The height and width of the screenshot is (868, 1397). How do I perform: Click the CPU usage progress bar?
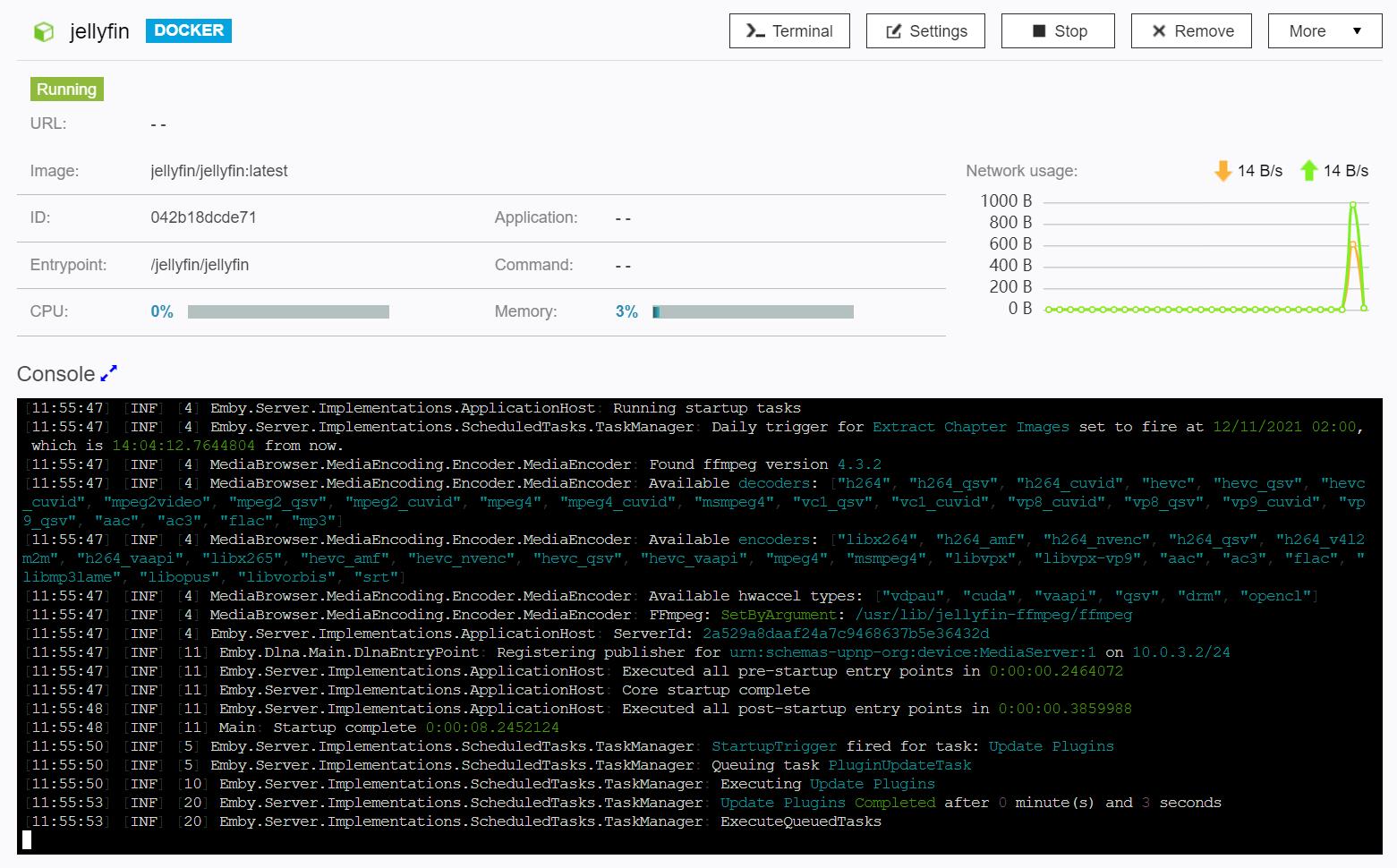click(x=288, y=312)
